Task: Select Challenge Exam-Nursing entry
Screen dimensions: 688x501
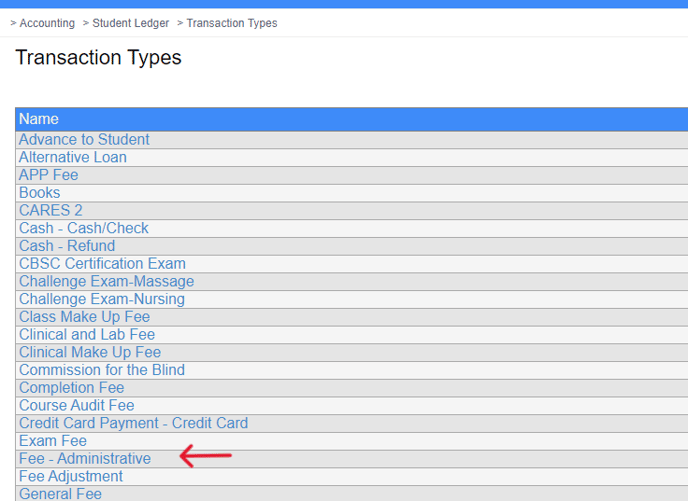Action: (102, 299)
